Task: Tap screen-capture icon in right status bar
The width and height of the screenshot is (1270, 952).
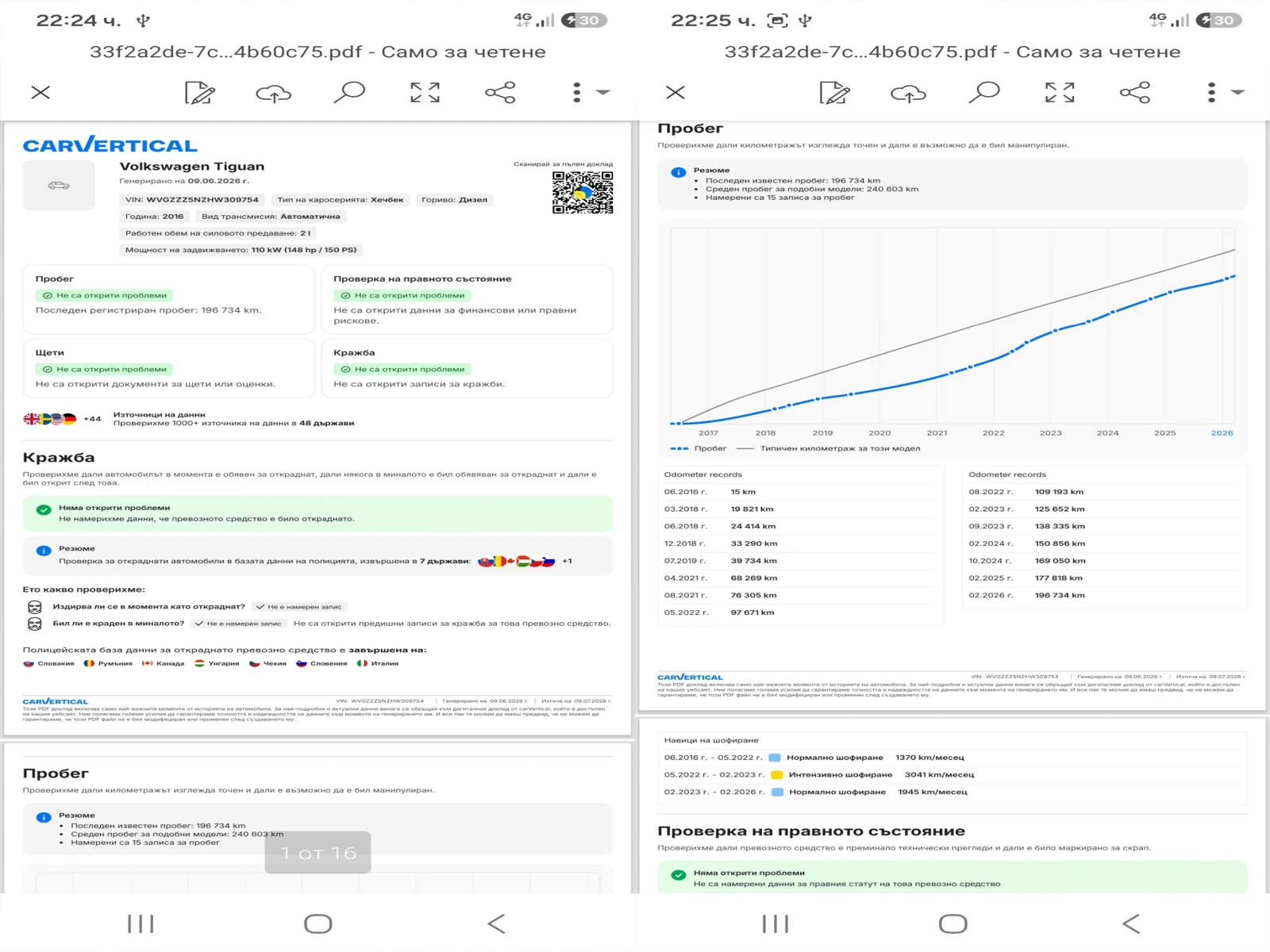Action: pyautogui.click(x=778, y=21)
